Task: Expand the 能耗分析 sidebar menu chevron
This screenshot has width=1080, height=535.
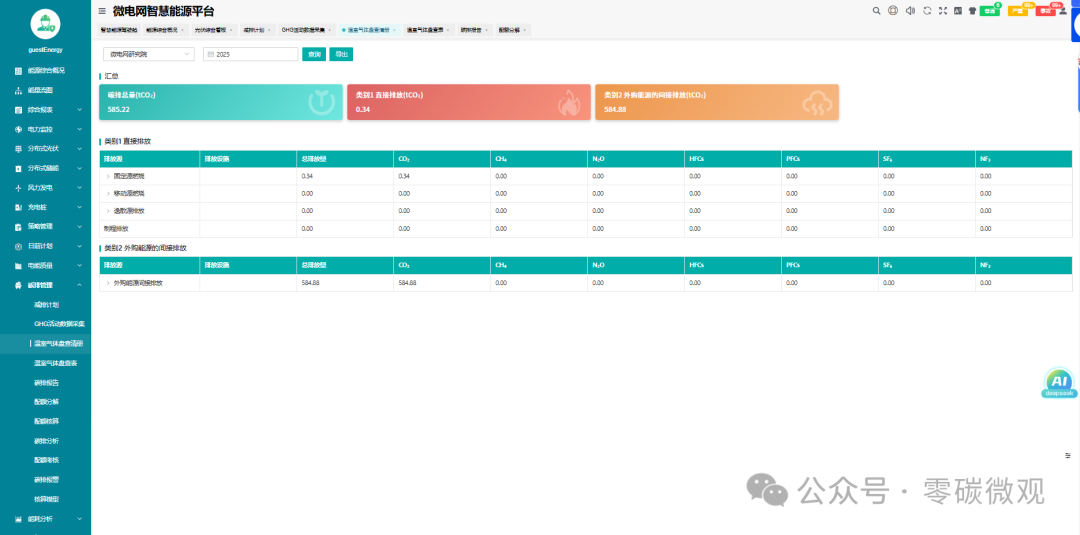Action: point(80,518)
